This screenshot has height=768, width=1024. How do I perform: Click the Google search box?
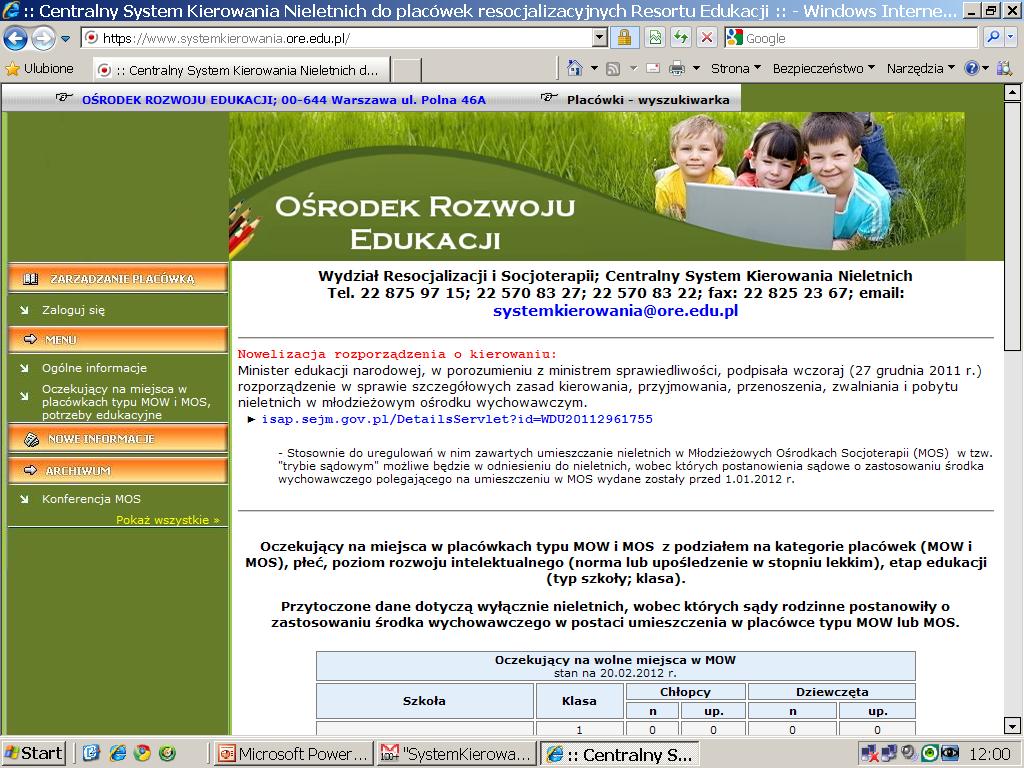click(850, 38)
